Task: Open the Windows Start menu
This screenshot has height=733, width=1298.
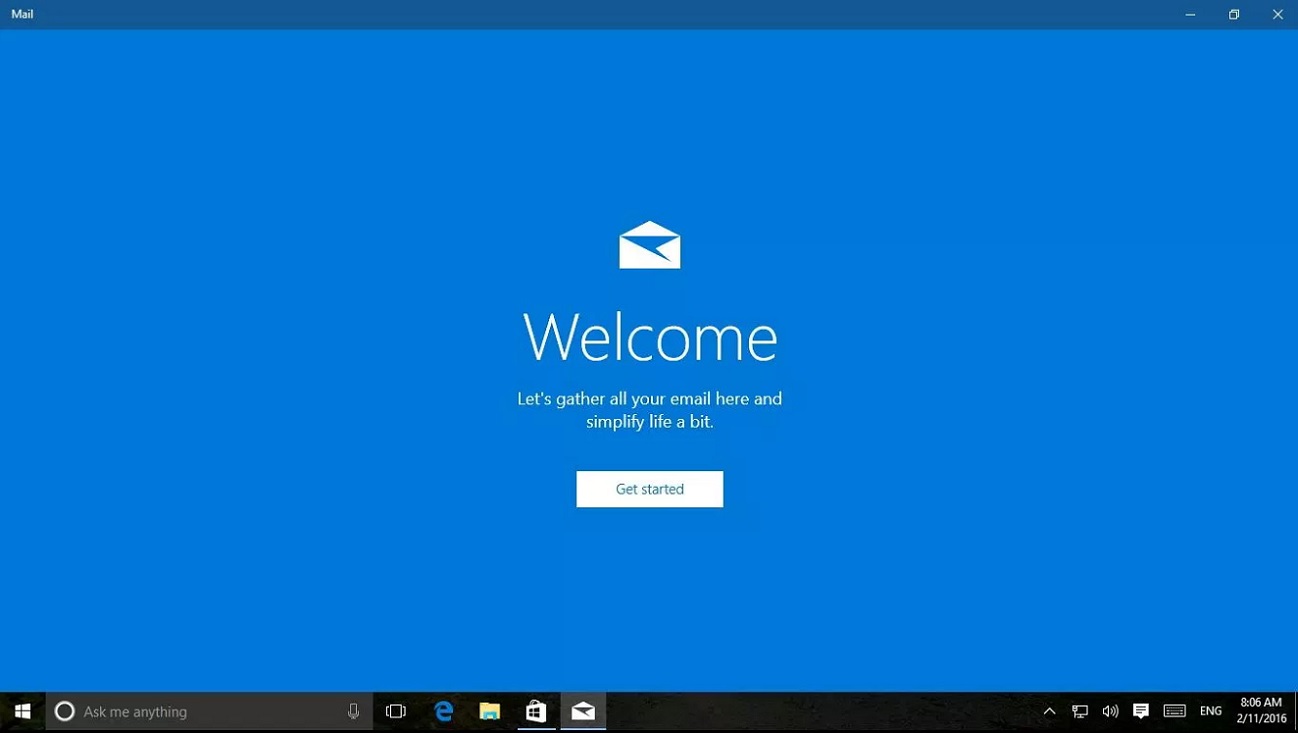Action: tap(22, 712)
